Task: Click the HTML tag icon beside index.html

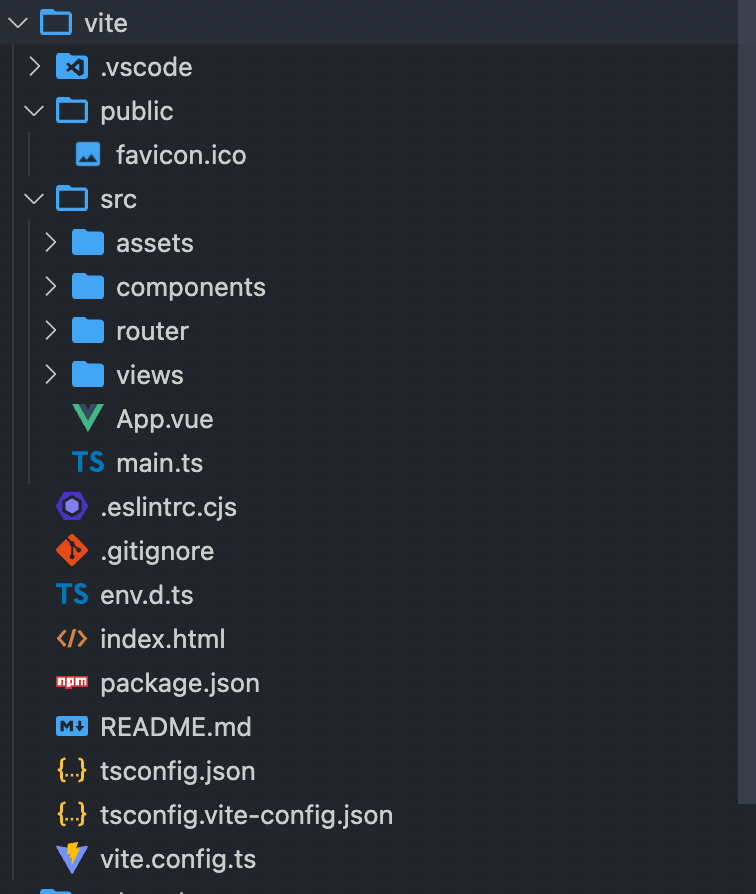Action: pos(72,639)
